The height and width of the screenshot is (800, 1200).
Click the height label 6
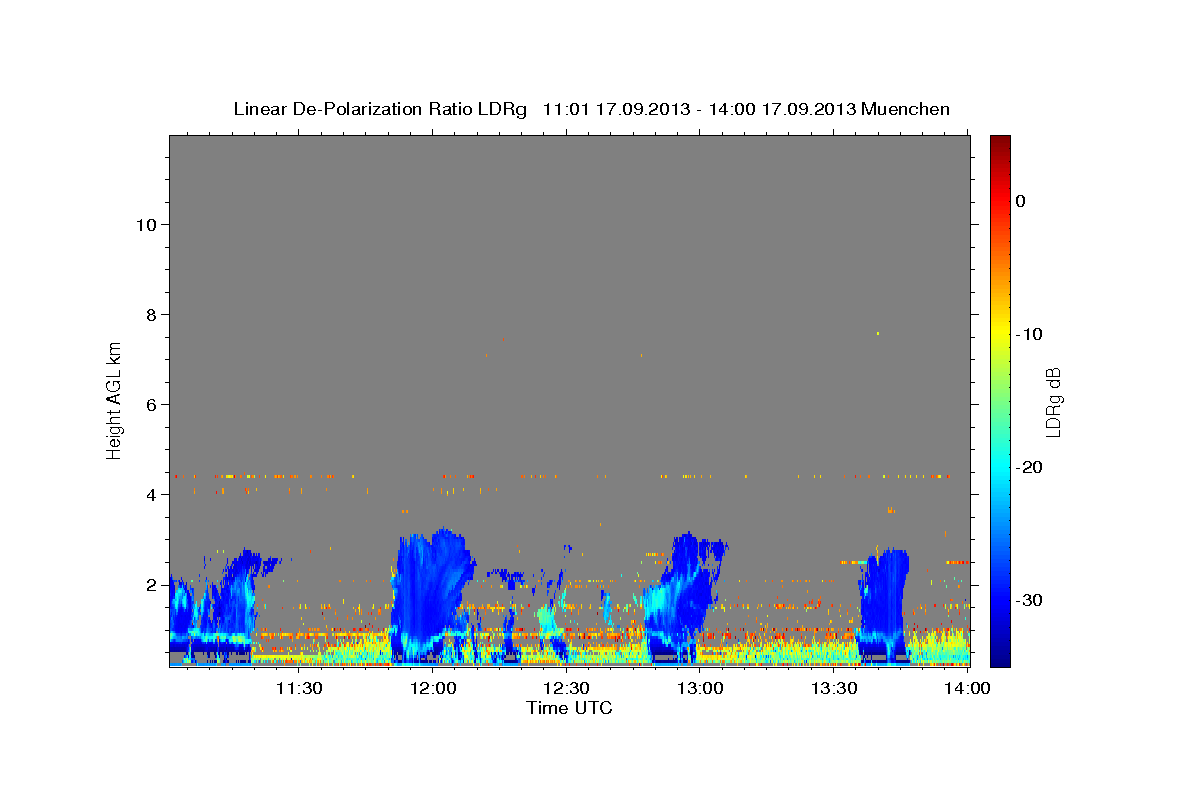point(151,404)
